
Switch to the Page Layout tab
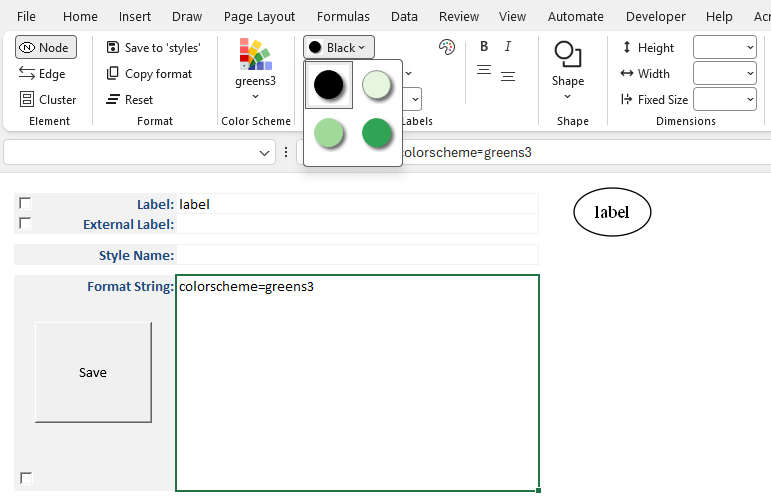(259, 17)
